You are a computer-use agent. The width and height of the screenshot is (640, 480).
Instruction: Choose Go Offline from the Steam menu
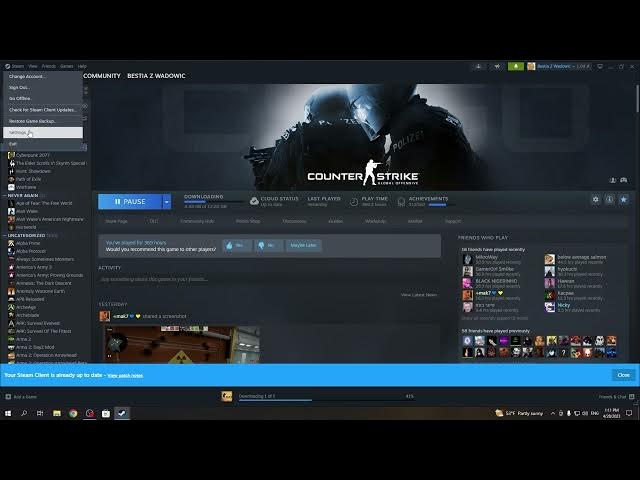pos(20,98)
